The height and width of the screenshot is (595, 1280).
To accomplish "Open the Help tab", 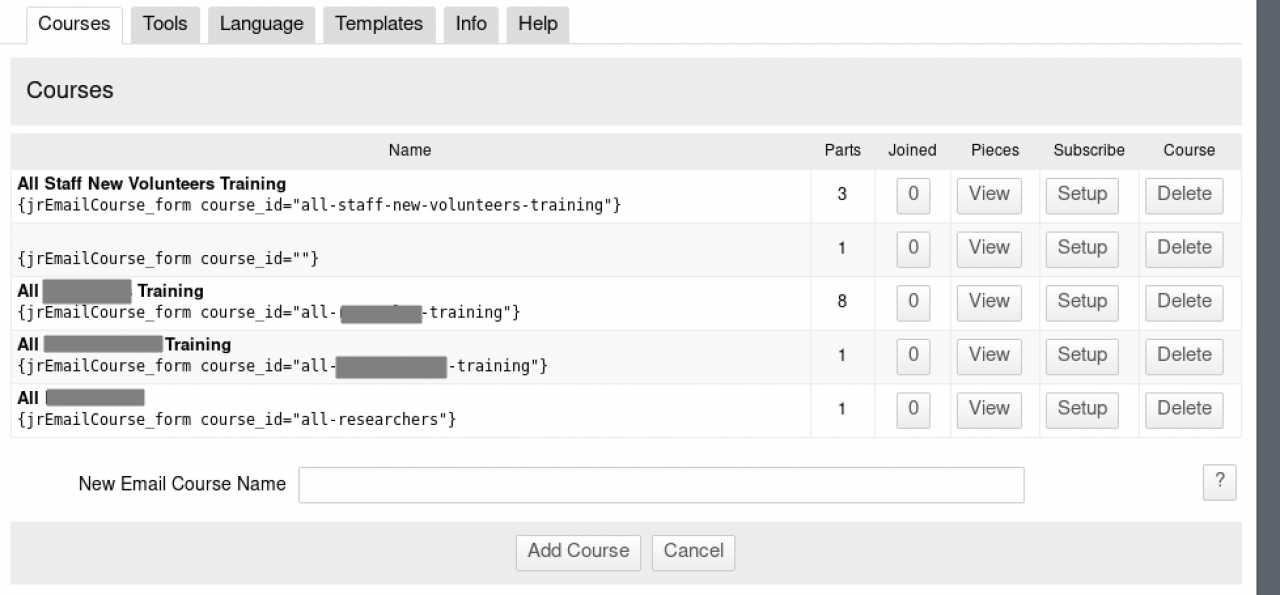I will click(538, 24).
